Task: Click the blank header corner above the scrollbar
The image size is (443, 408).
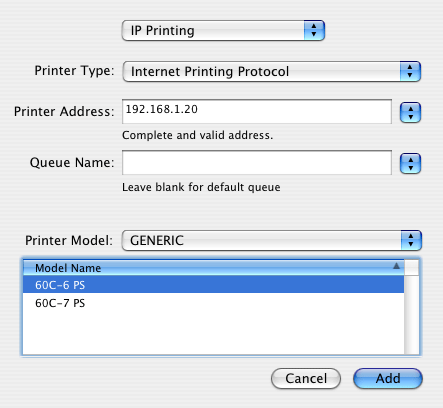Action: (x=412, y=268)
